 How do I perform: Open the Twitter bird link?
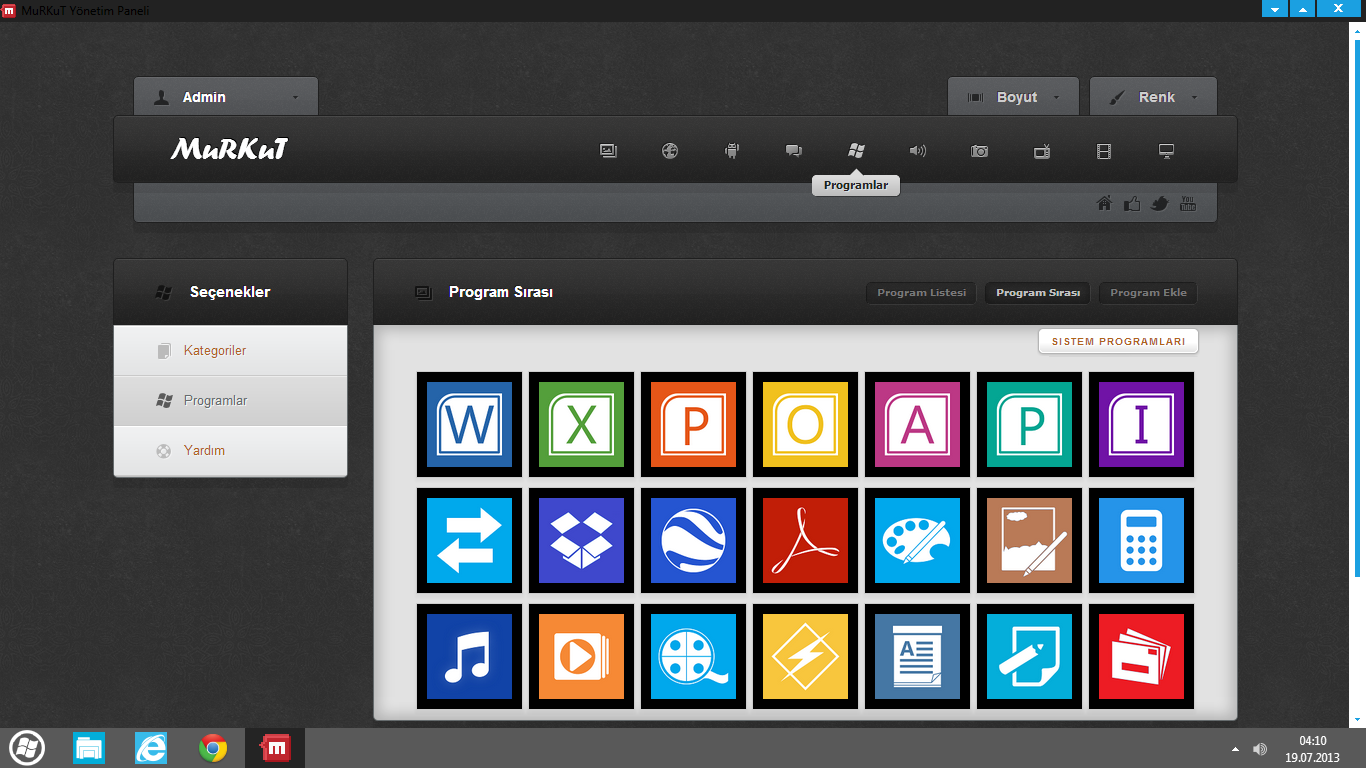(1160, 204)
